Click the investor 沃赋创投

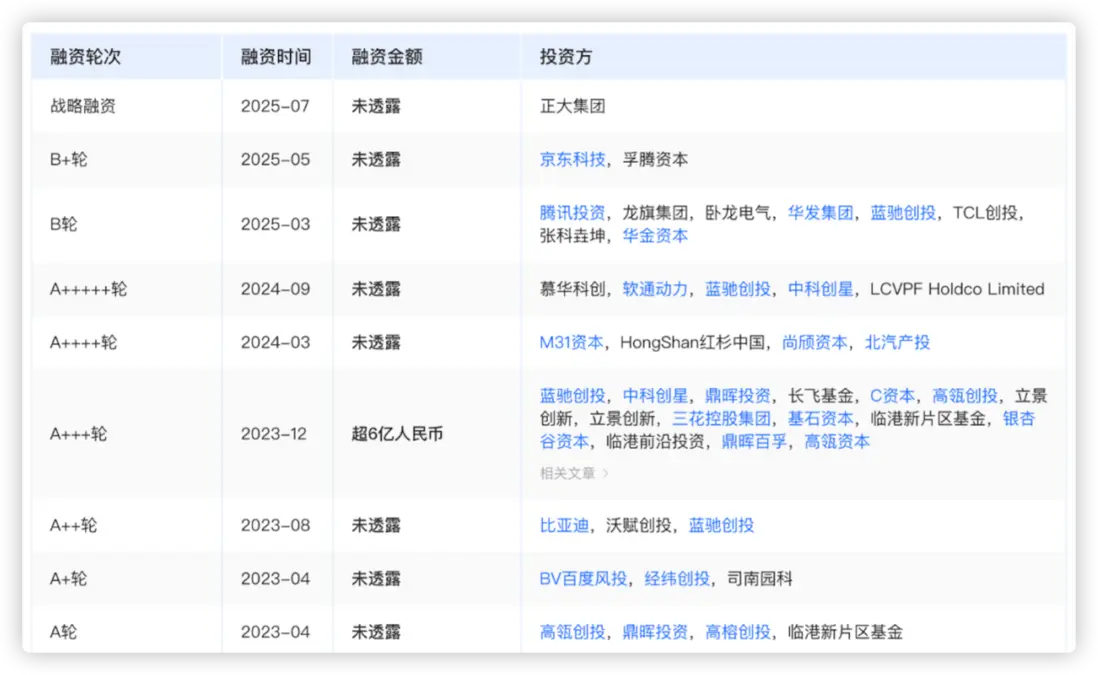639,525
